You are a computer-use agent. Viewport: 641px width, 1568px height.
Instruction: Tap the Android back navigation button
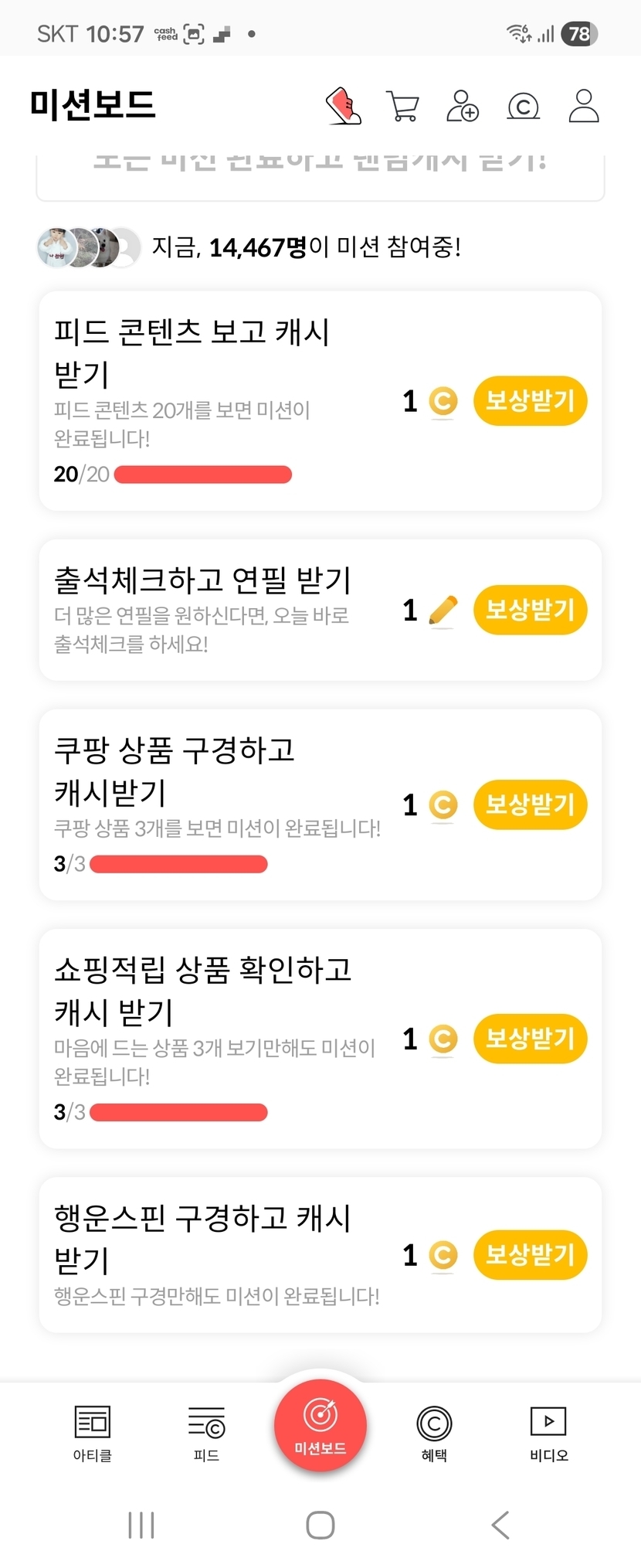coord(500,1525)
